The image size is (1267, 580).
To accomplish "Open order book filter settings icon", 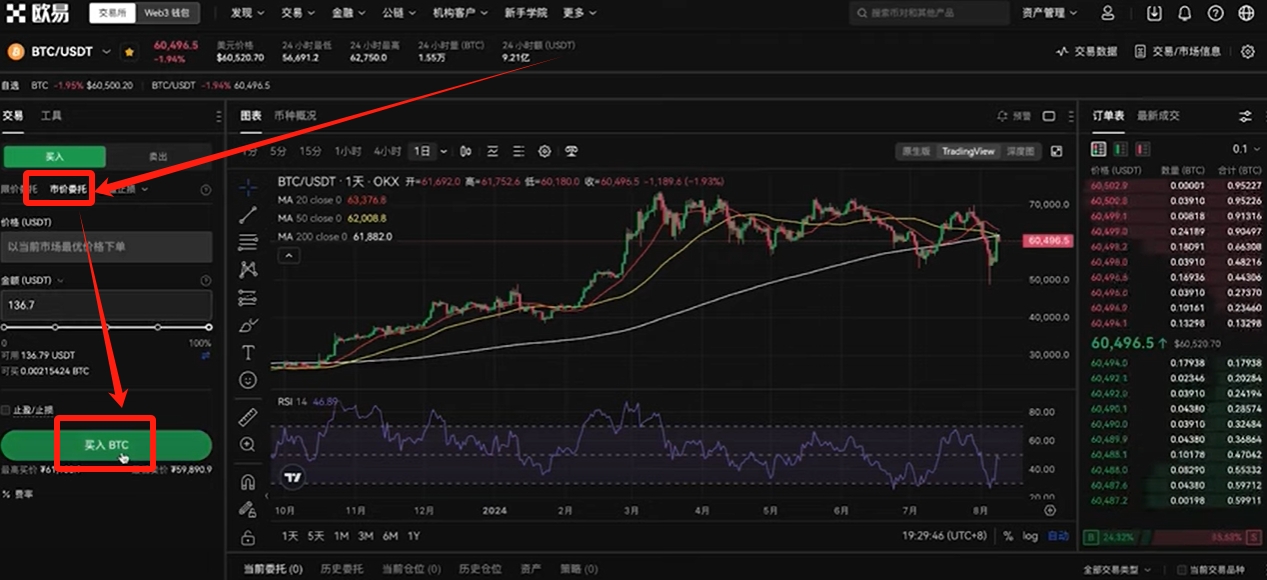I will pyautogui.click(x=1245, y=116).
